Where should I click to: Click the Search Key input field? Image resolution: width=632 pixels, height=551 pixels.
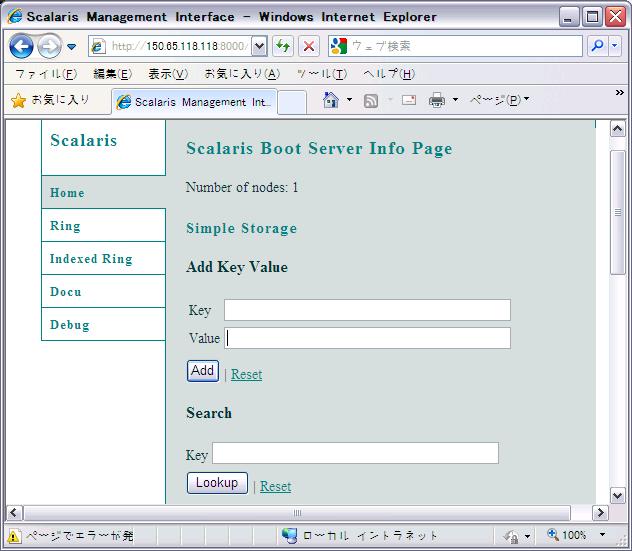355,454
